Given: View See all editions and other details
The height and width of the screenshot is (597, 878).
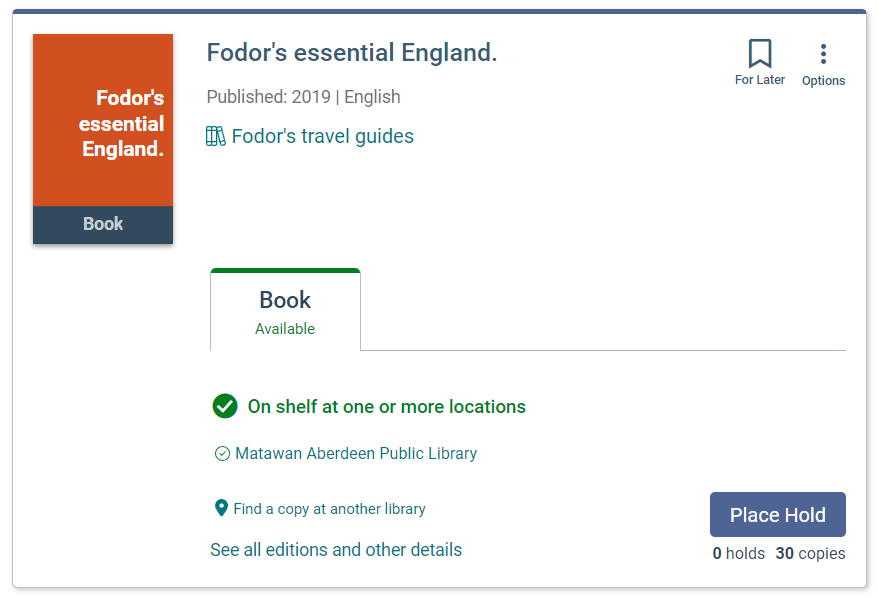Looking at the screenshot, I should [336, 550].
